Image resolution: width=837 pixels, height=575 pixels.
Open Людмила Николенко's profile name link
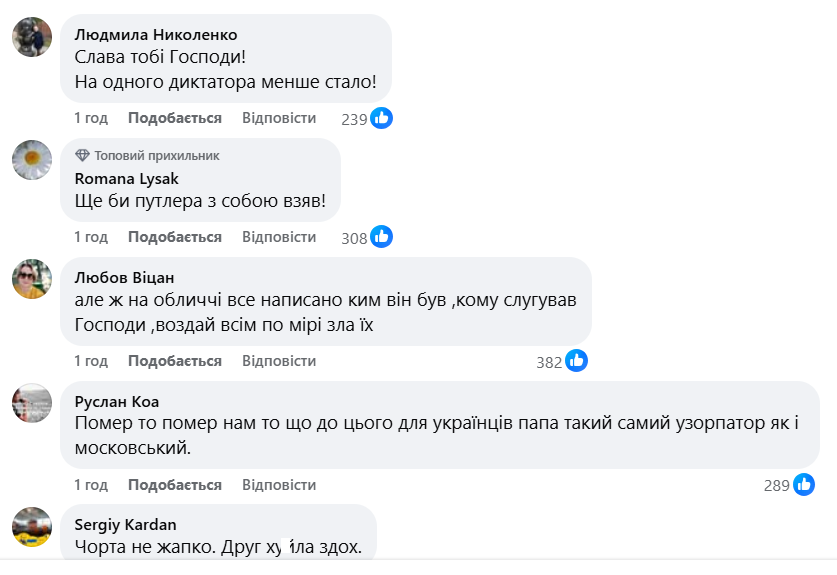[x=156, y=34]
